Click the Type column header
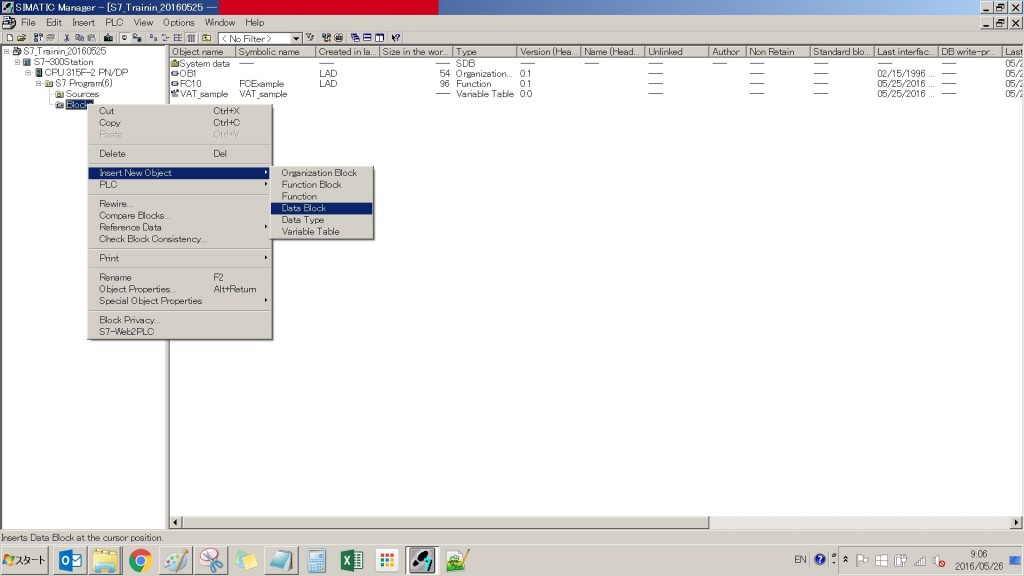The image size is (1024, 576). point(485,52)
